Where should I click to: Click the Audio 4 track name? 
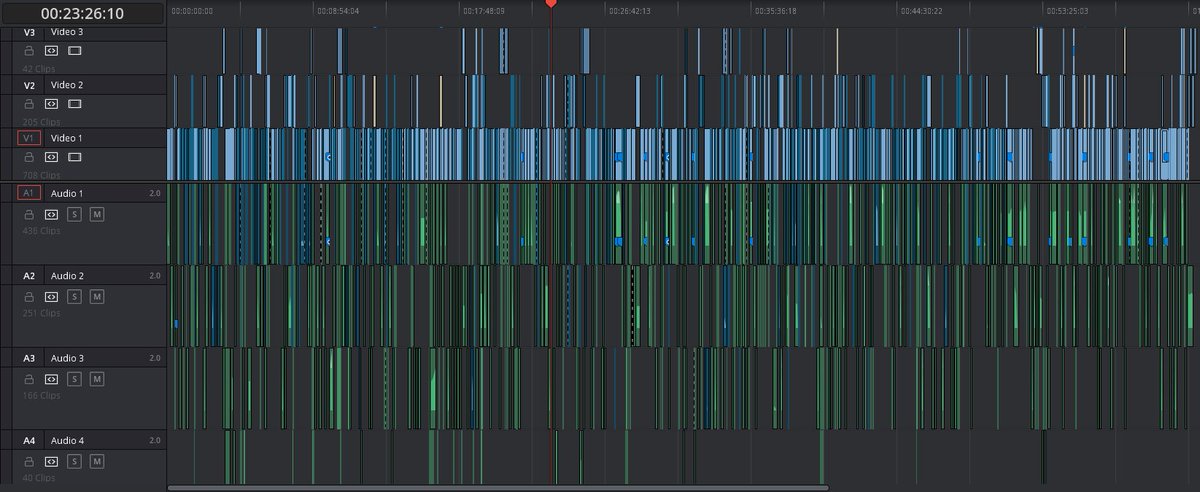(67, 440)
